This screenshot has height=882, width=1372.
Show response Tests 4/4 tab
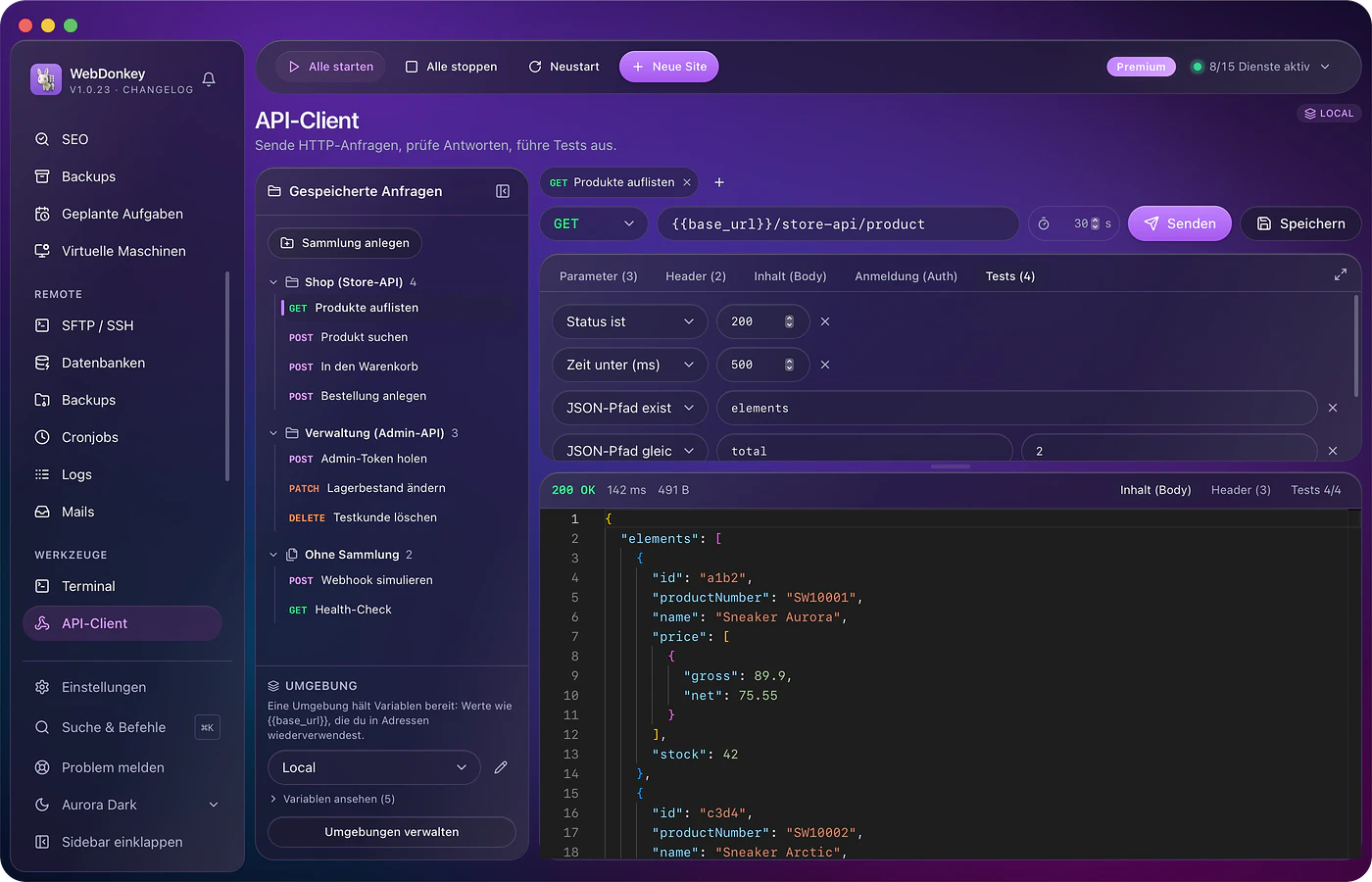[1315, 490]
